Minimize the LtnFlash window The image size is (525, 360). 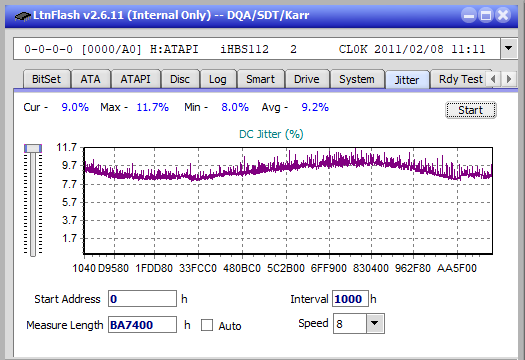469,15
